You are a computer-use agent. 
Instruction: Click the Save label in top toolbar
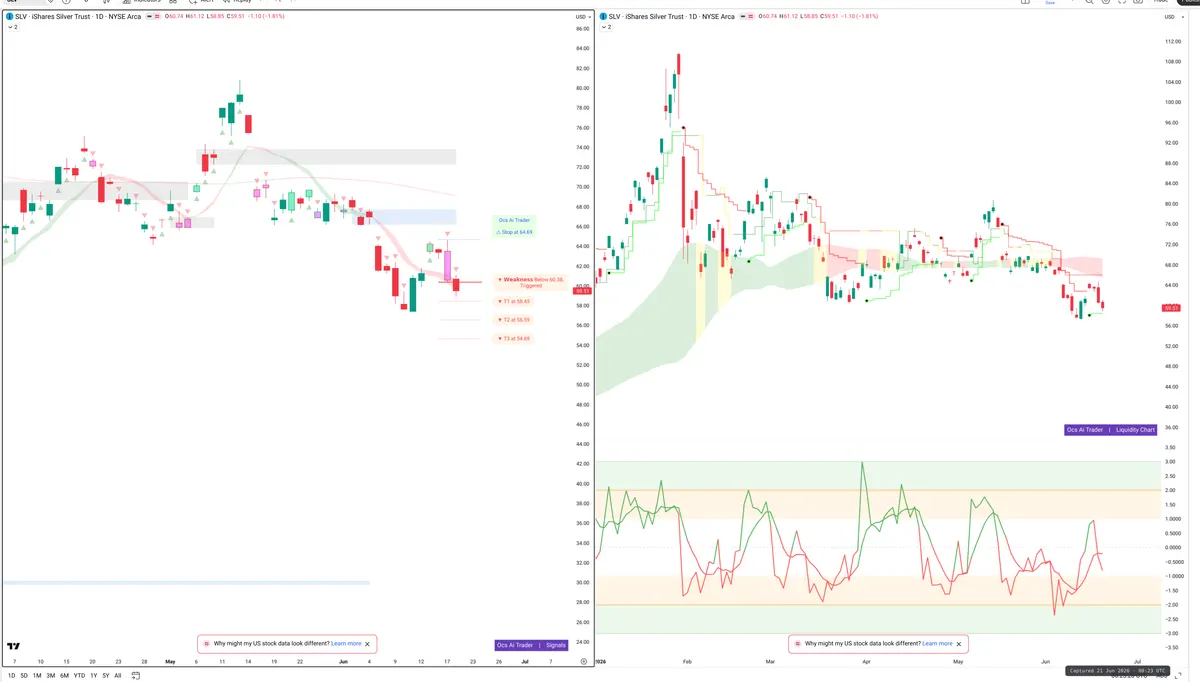(1050, 3)
